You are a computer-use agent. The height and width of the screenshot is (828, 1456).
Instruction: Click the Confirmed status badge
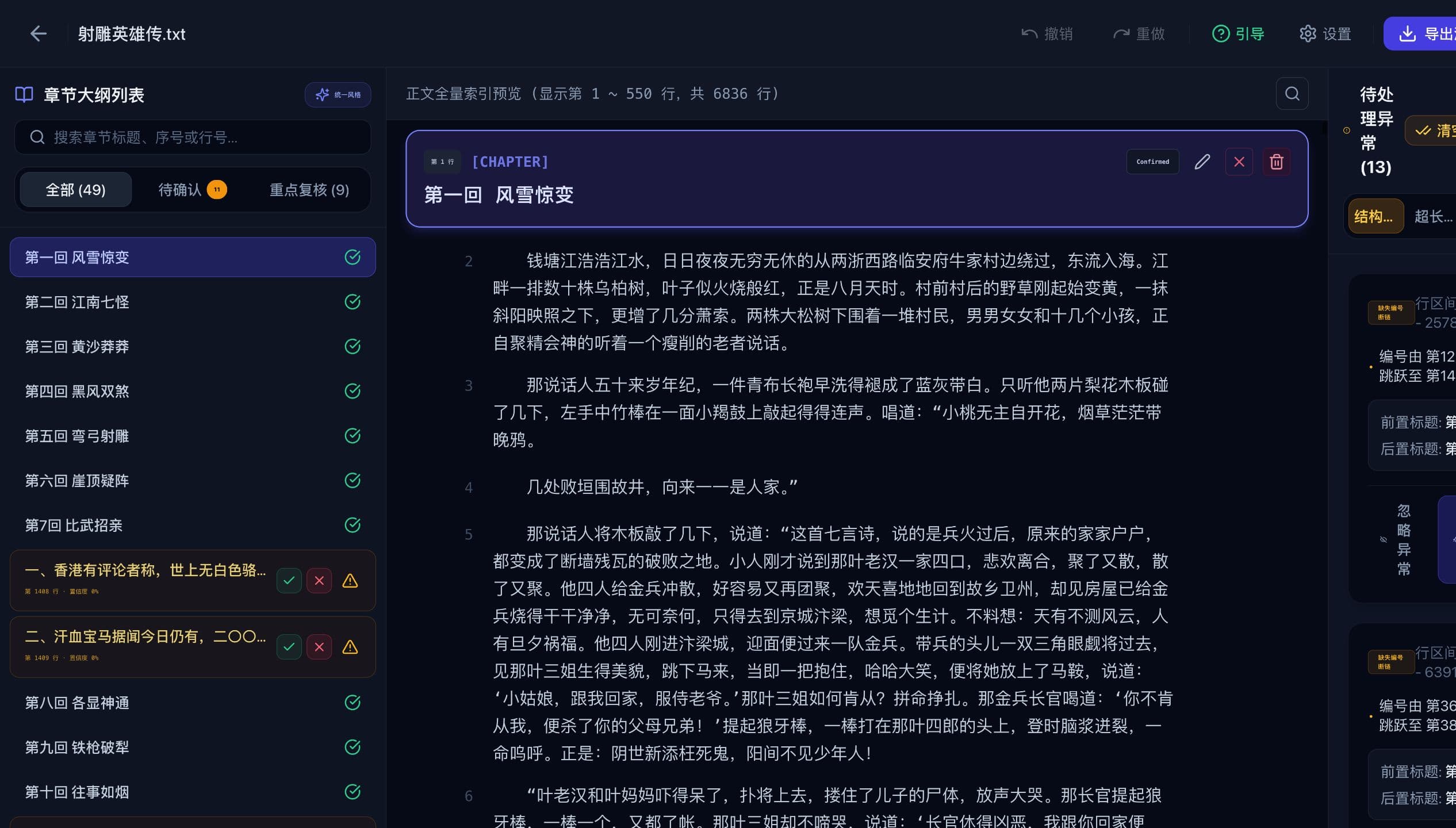coord(1152,162)
